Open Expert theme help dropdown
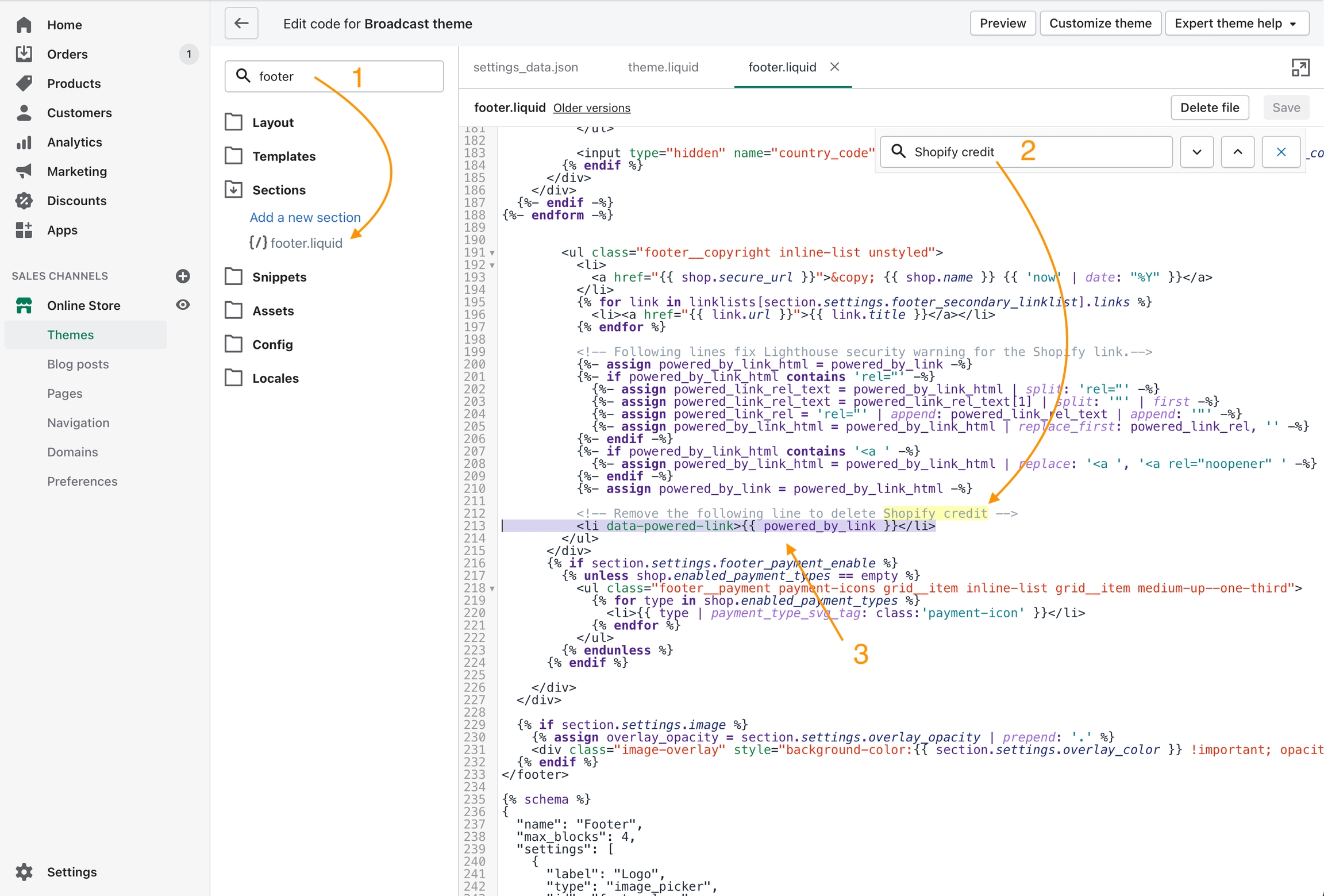This screenshot has width=1324, height=896. tap(1236, 24)
